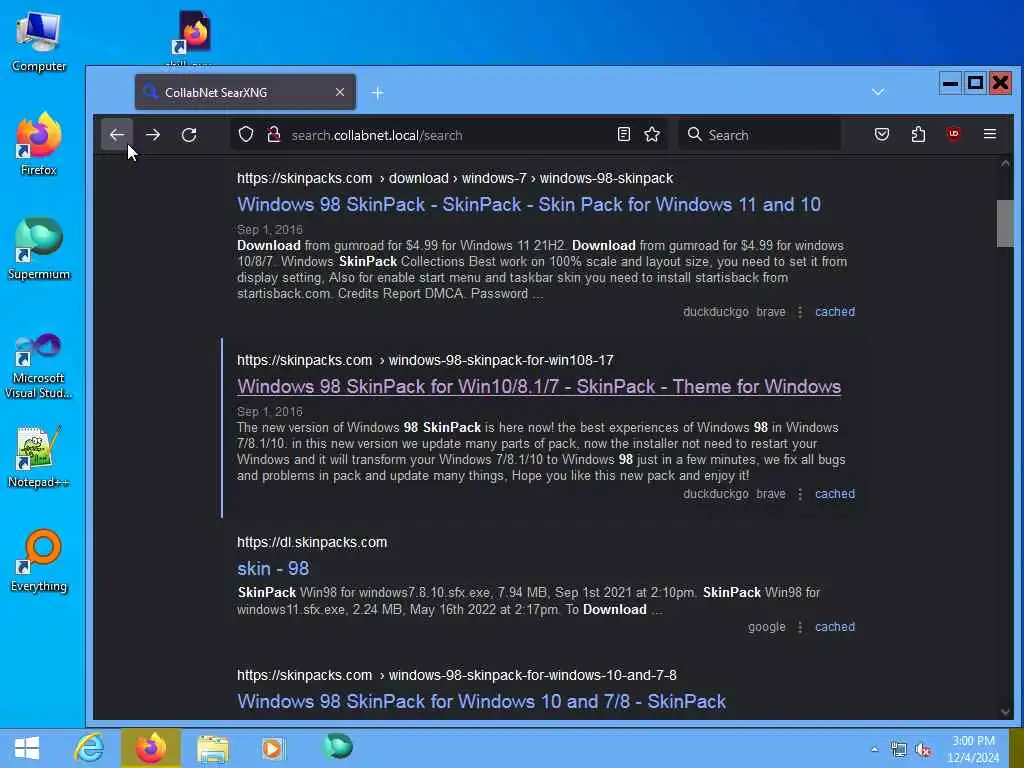This screenshot has height=768, width=1024.
Task: Open the media player taskbar icon
Action: (x=273, y=748)
